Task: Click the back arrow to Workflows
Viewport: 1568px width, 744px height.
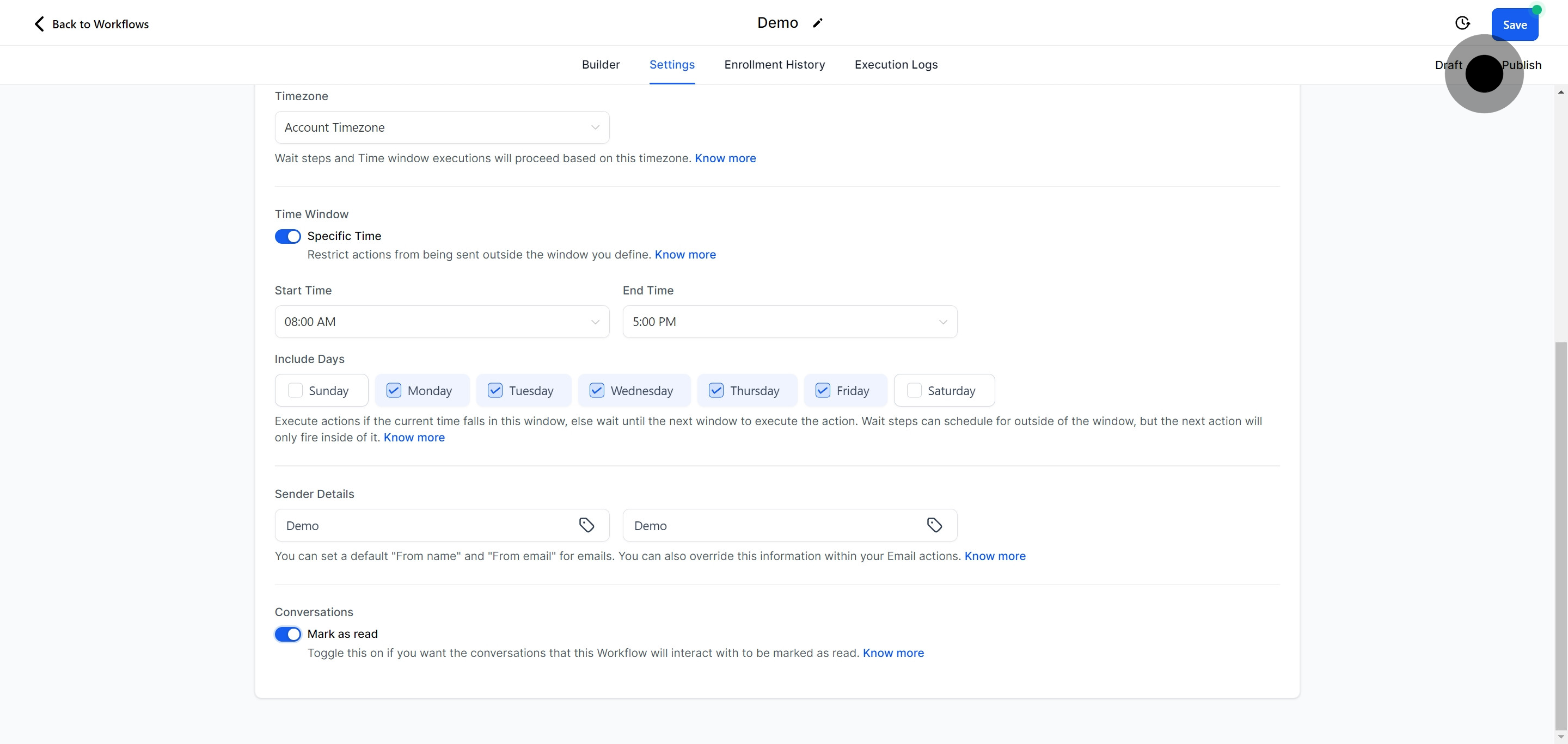Action: coord(39,24)
